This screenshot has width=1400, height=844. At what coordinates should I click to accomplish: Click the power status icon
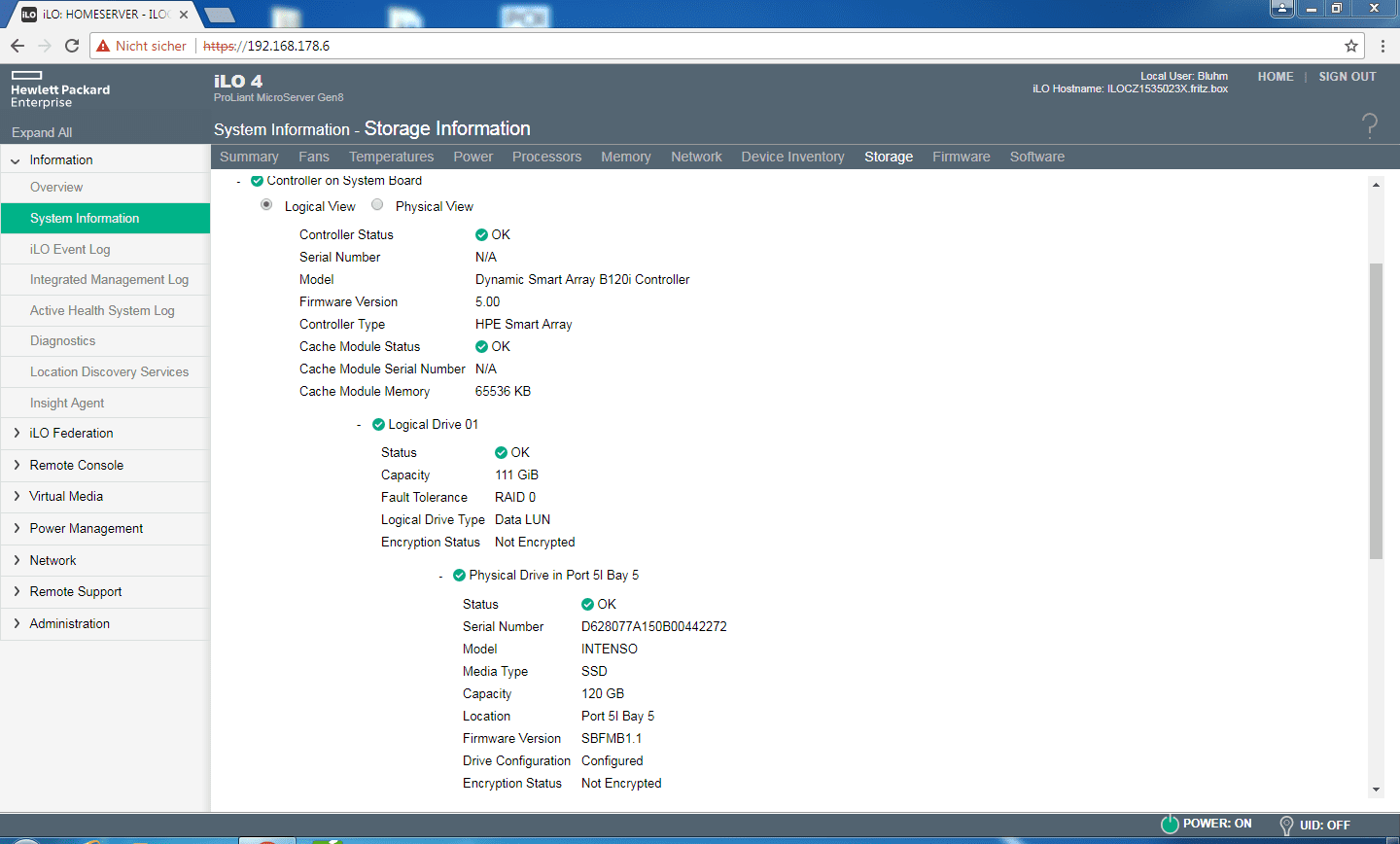(x=1170, y=825)
